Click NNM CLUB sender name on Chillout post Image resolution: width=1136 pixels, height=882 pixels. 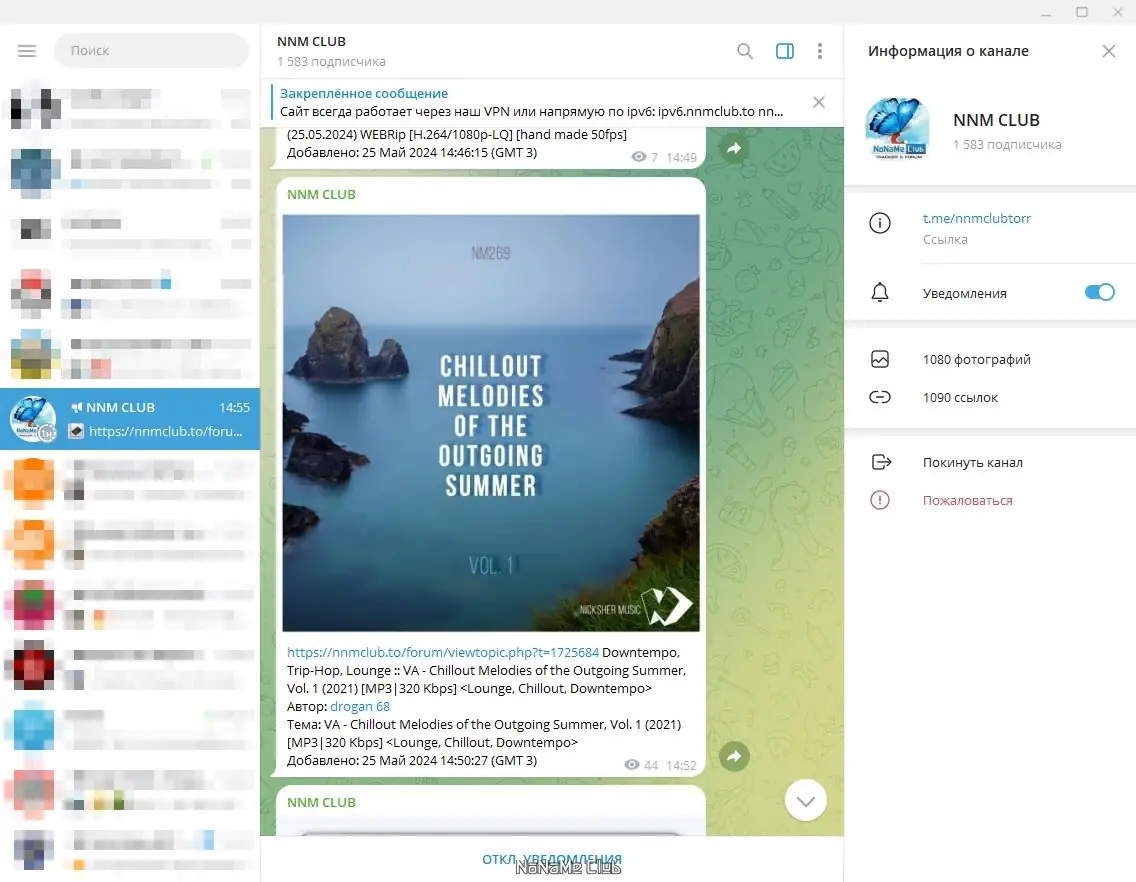(321, 194)
